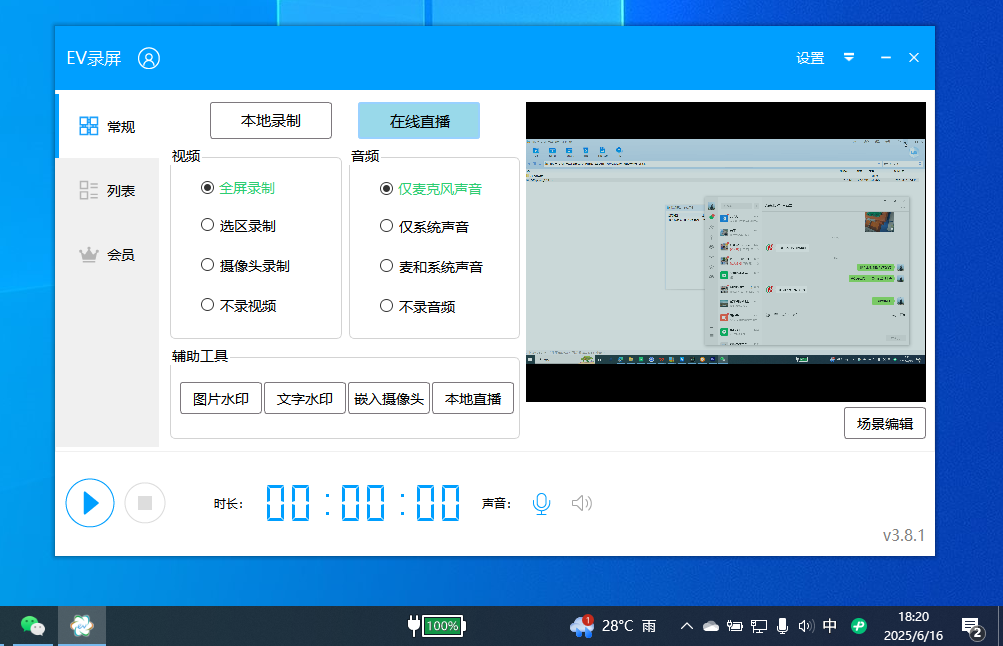The image size is (1003, 646).
Task: Switch to the 列表 sidebar tab
Action: click(x=107, y=190)
